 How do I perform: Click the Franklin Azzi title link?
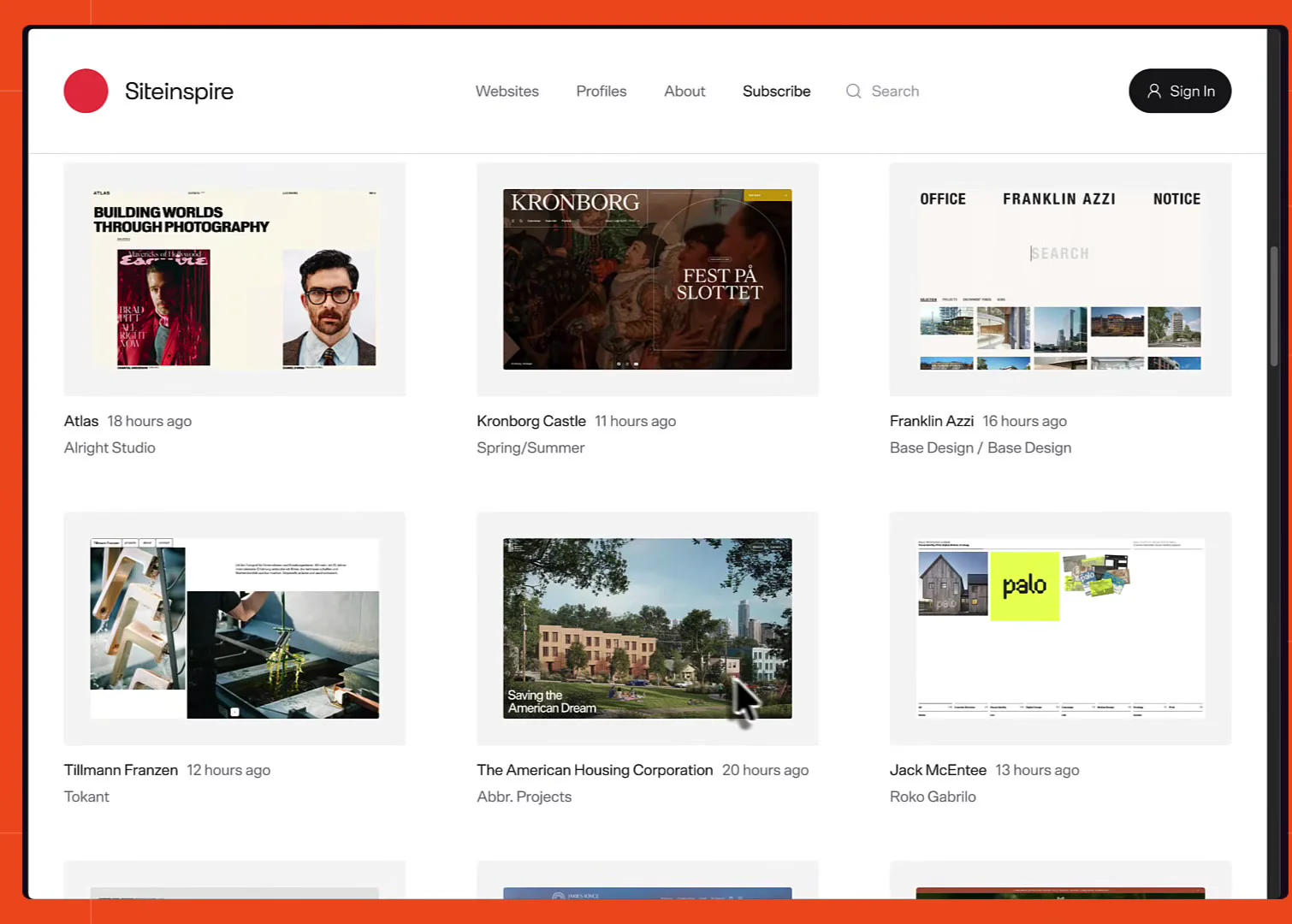pos(932,421)
